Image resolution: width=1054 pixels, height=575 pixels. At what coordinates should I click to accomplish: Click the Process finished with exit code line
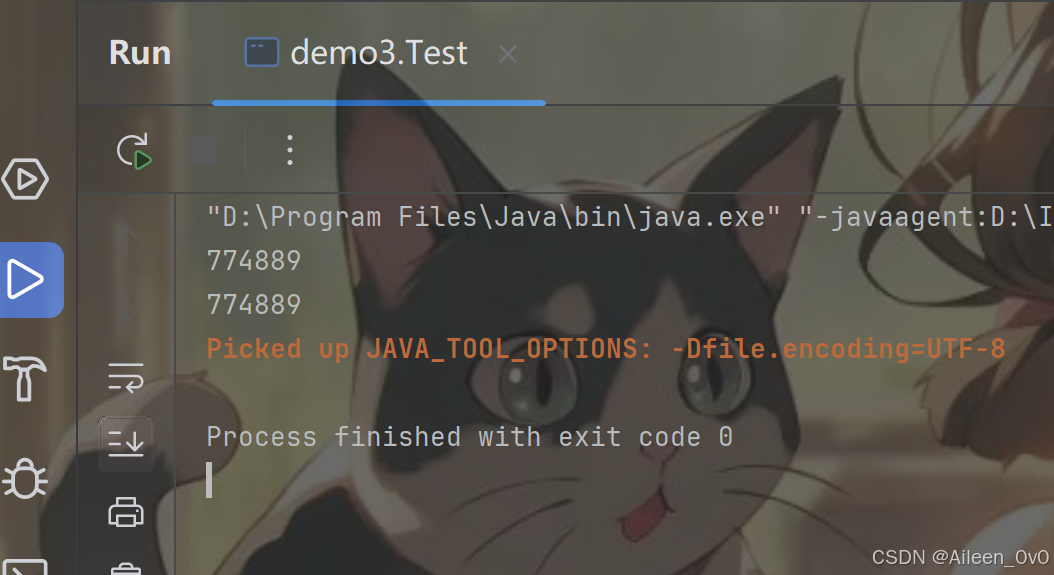tap(469, 437)
